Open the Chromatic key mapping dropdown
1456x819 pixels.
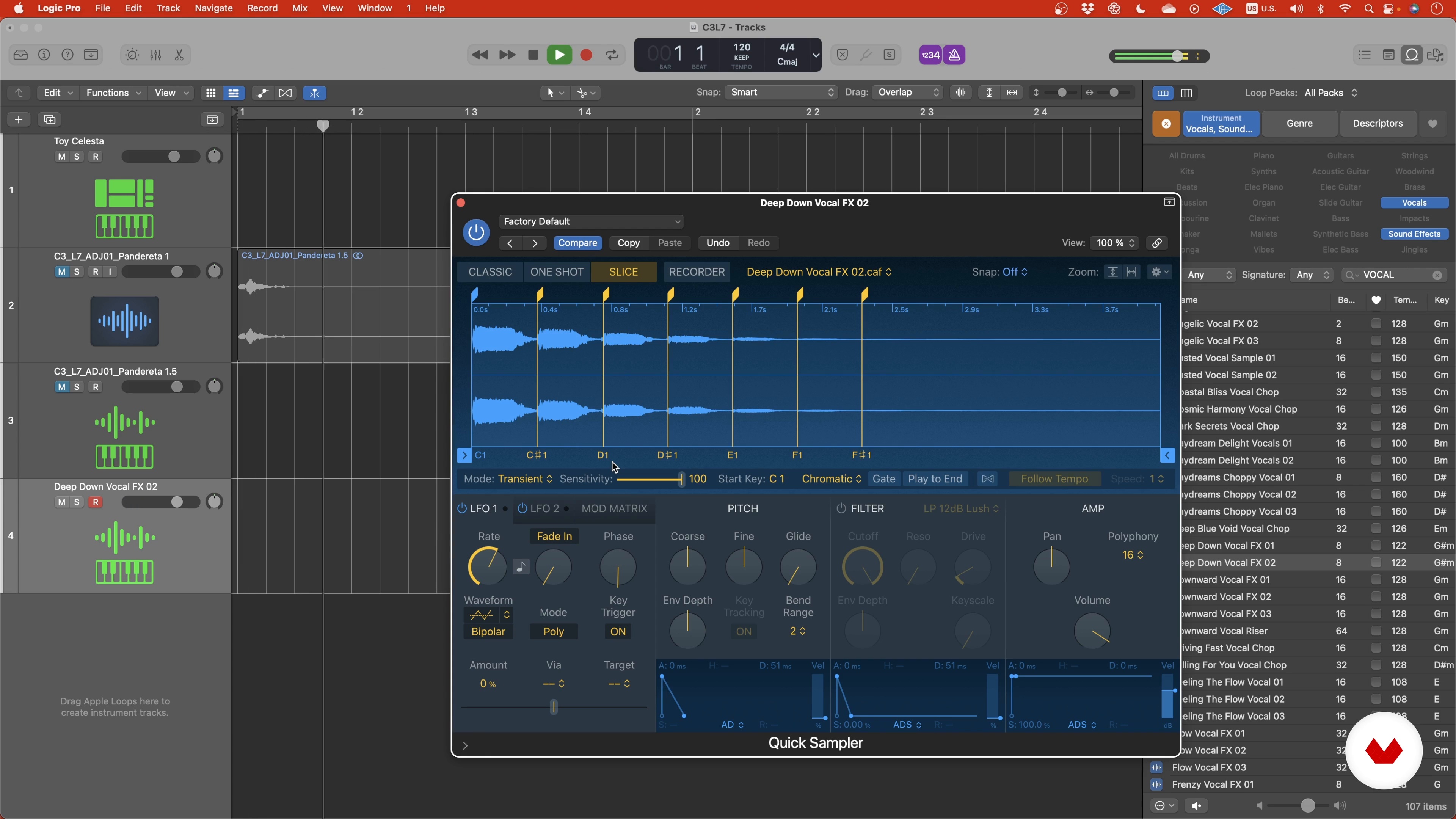pos(832,479)
